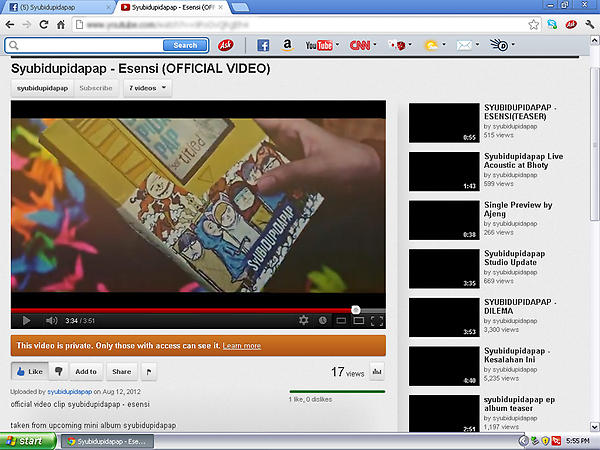This screenshot has height=450, width=600.
Task: Open the syubidupidapap uploader link
Action: click(x=70, y=391)
